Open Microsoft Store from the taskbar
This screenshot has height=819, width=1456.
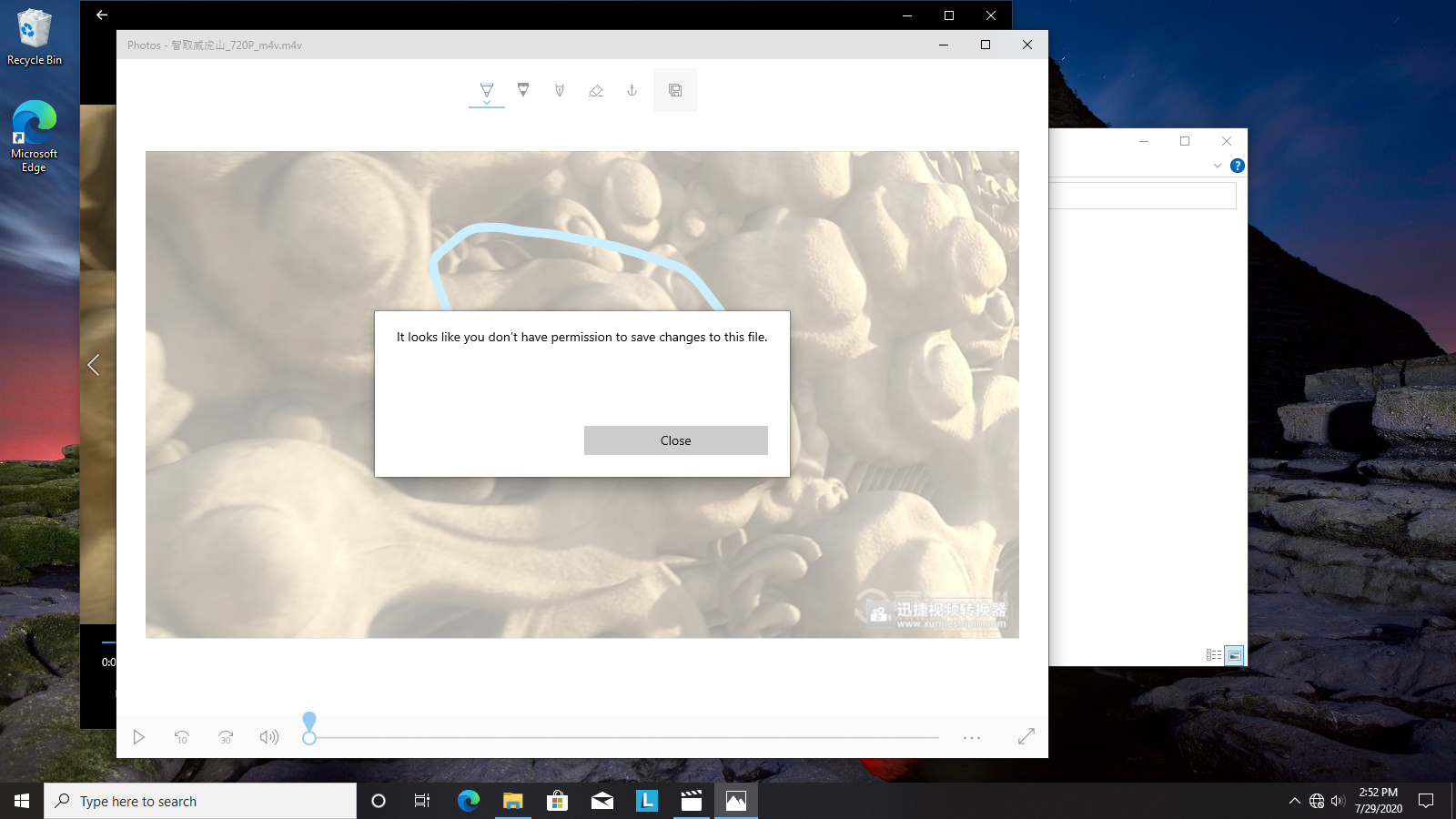(558, 801)
